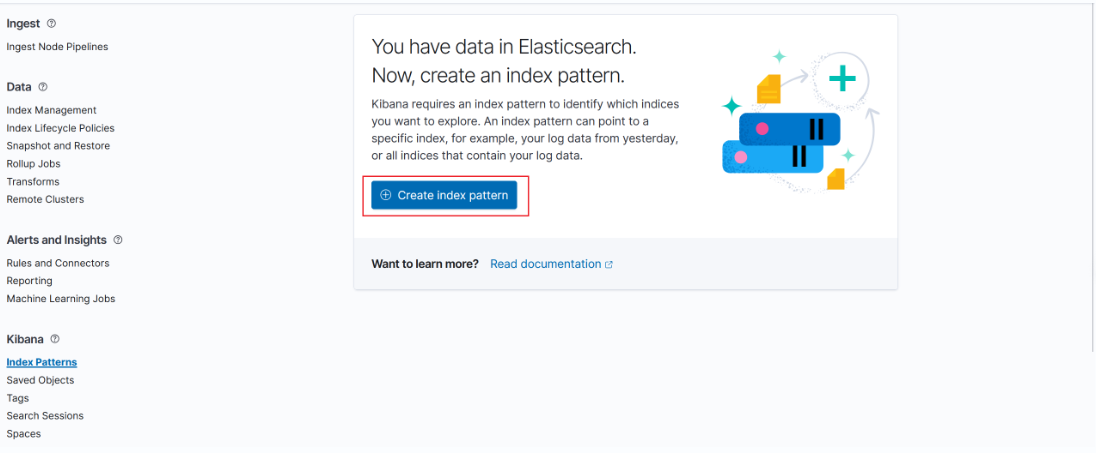Go to Index Management
This screenshot has width=1096, height=453.
tap(51, 110)
